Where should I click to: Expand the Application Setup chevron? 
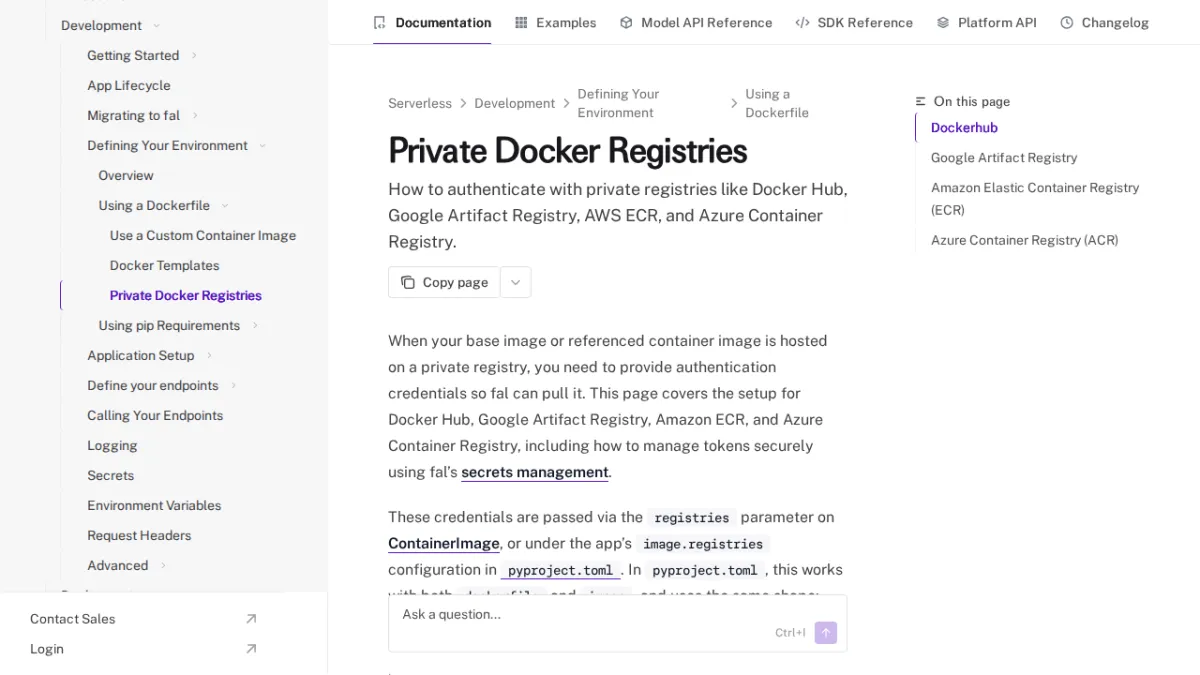[209, 355]
